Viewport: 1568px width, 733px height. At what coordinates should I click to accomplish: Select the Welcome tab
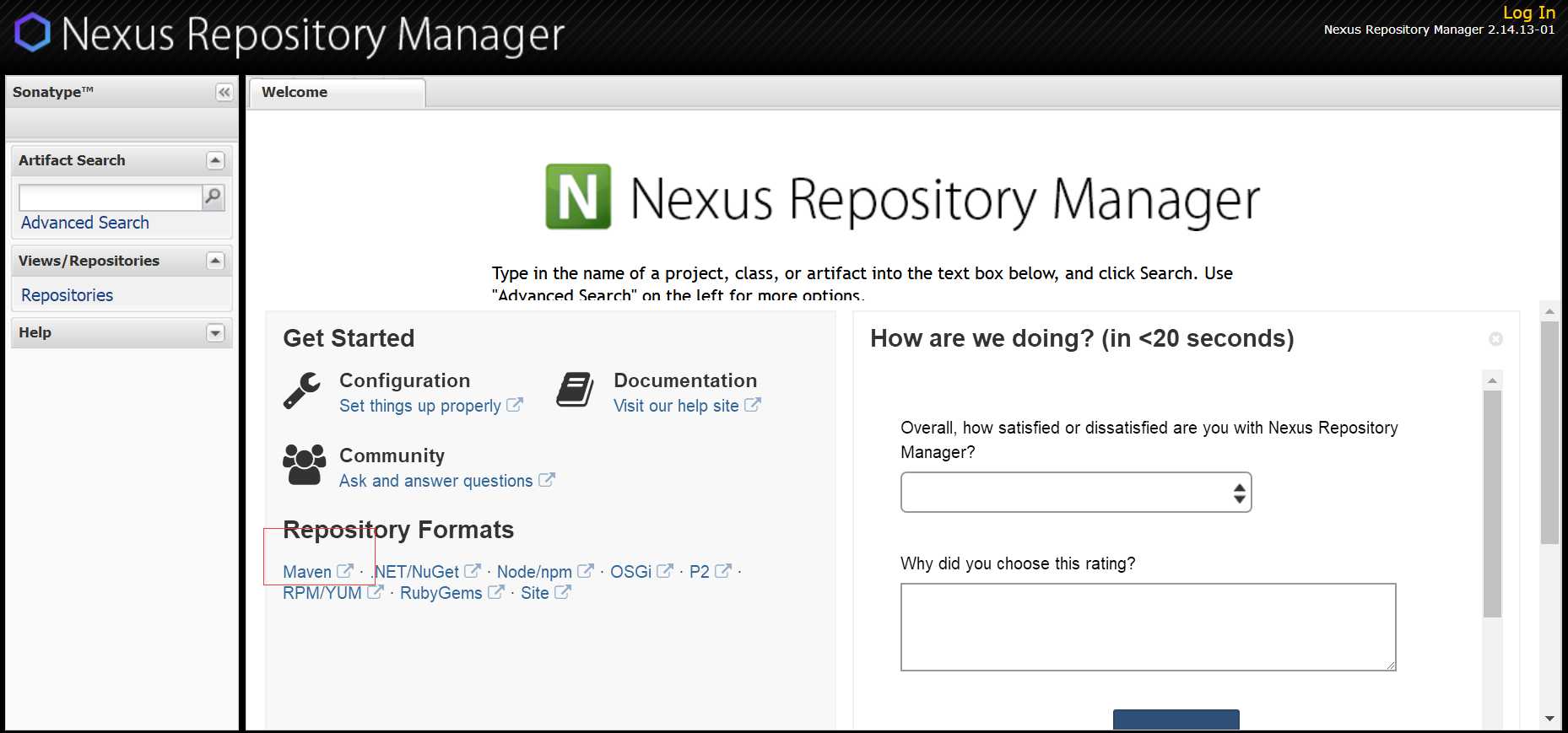pyautogui.click(x=337, y=92)
